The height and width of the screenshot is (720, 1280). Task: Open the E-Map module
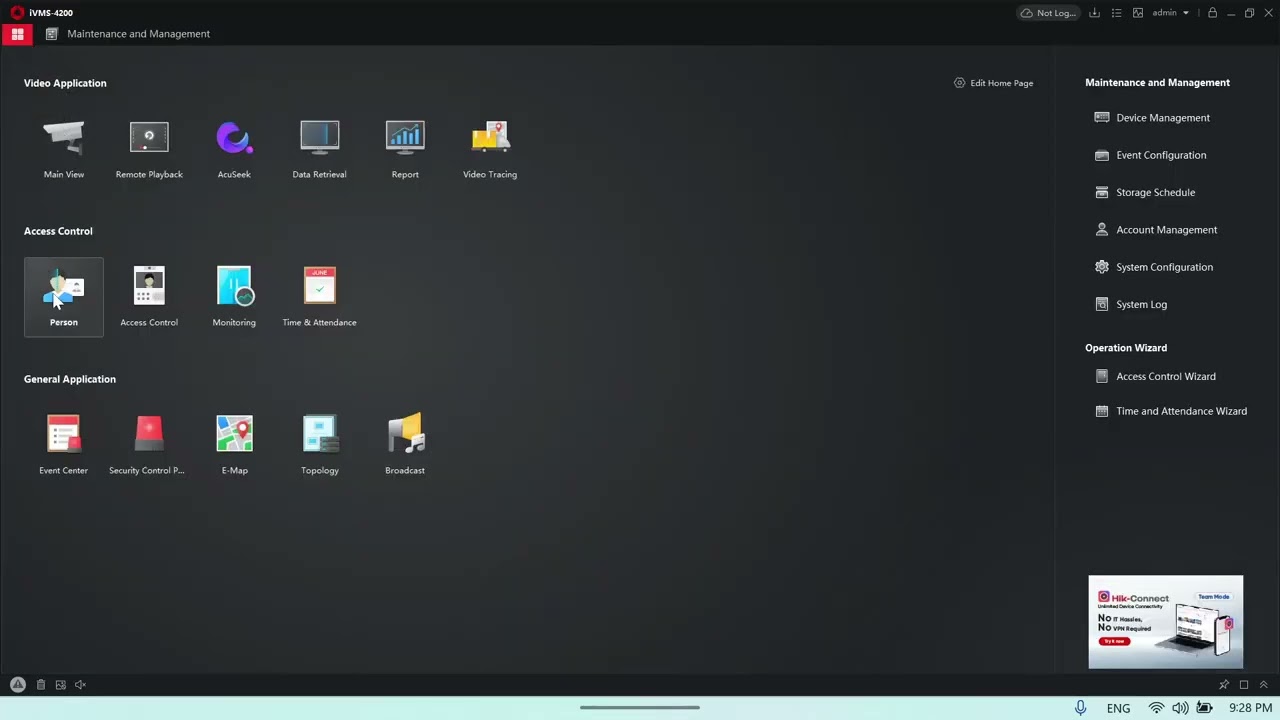pyautogui.click(x=234, y=445)
